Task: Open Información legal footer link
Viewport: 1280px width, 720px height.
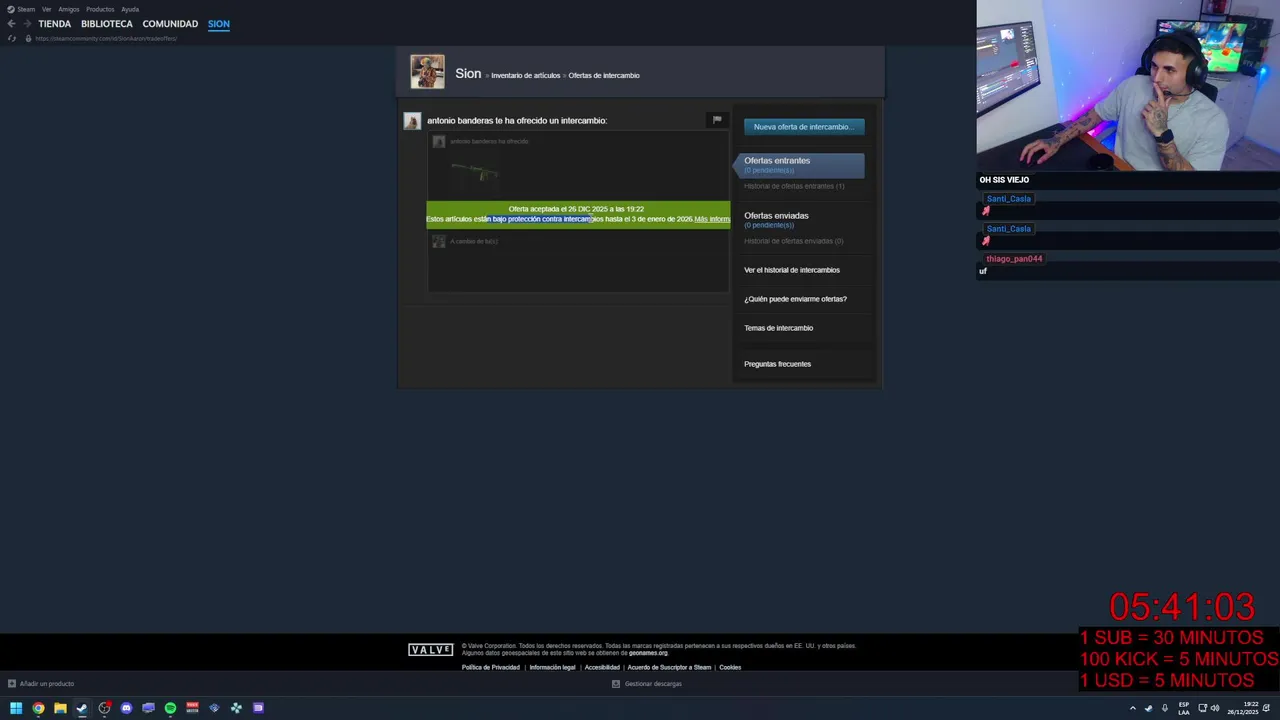Action: pyautogui.click(x=552, y=667)
